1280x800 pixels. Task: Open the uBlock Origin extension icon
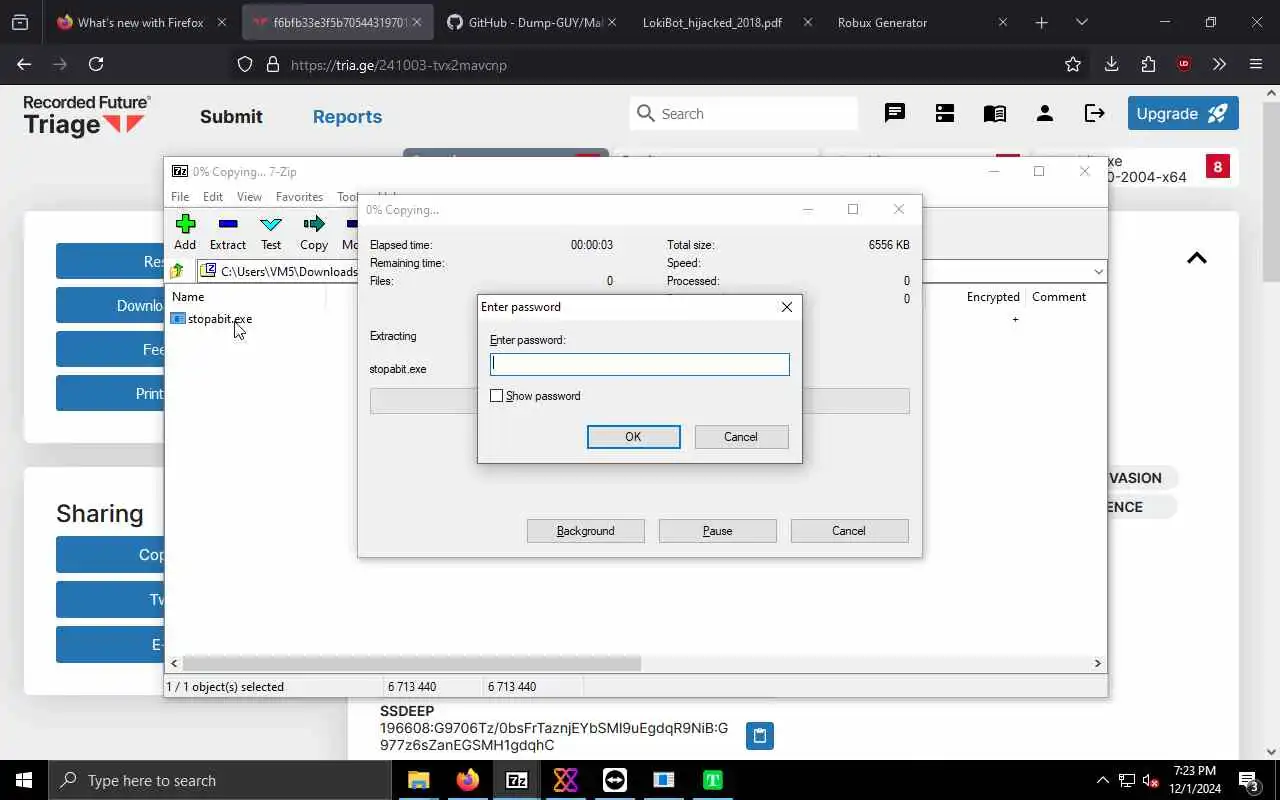(1184, 64)
